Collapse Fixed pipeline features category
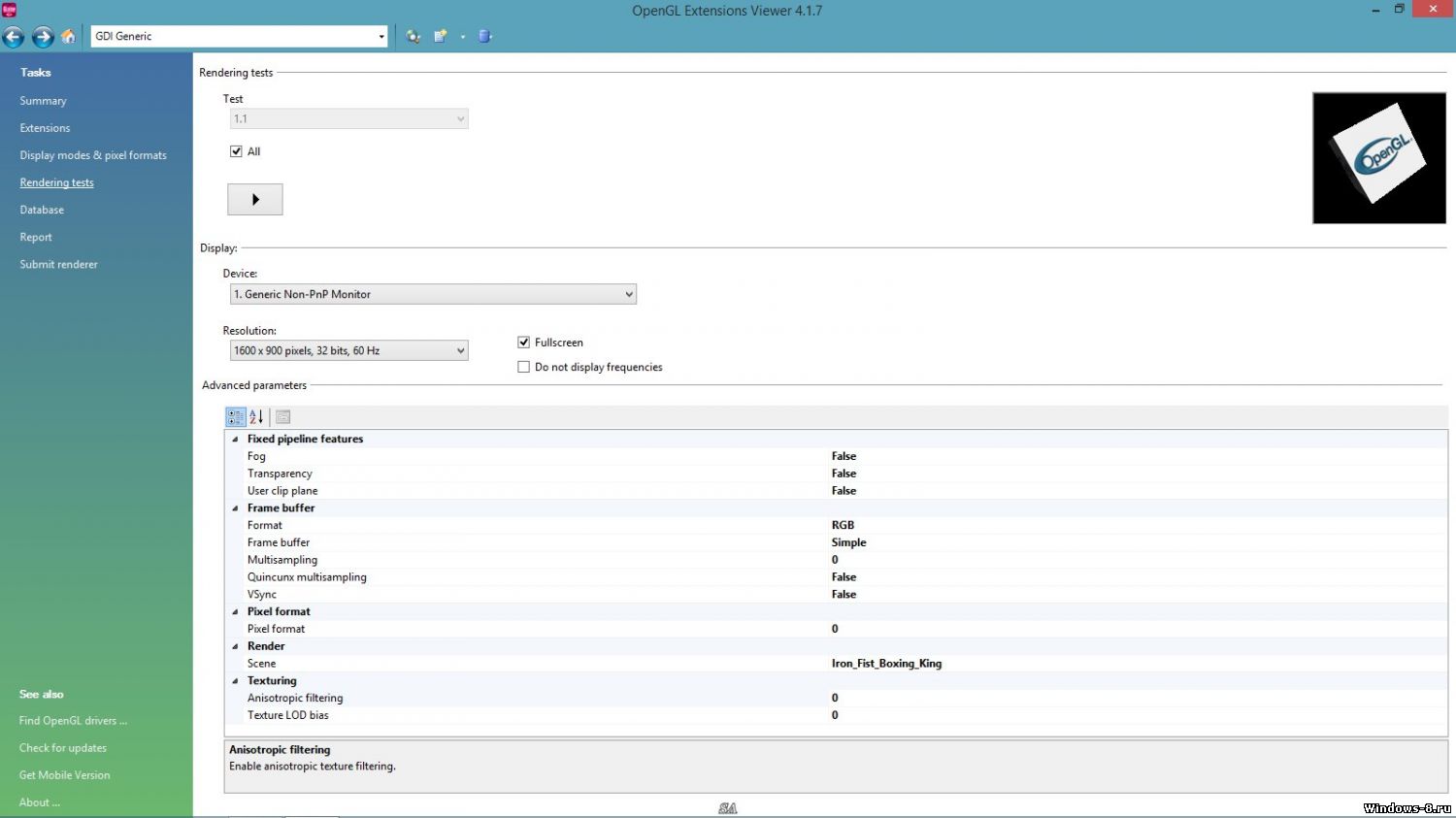The image size is (1456, 818). click(235, 440)
